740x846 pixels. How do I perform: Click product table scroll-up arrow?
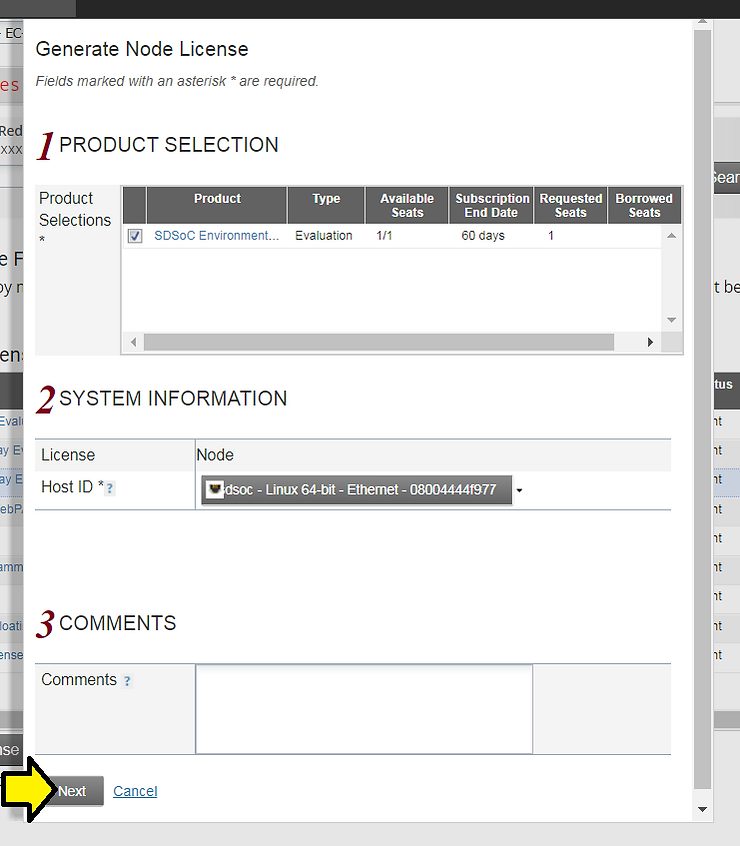(671, 236)
